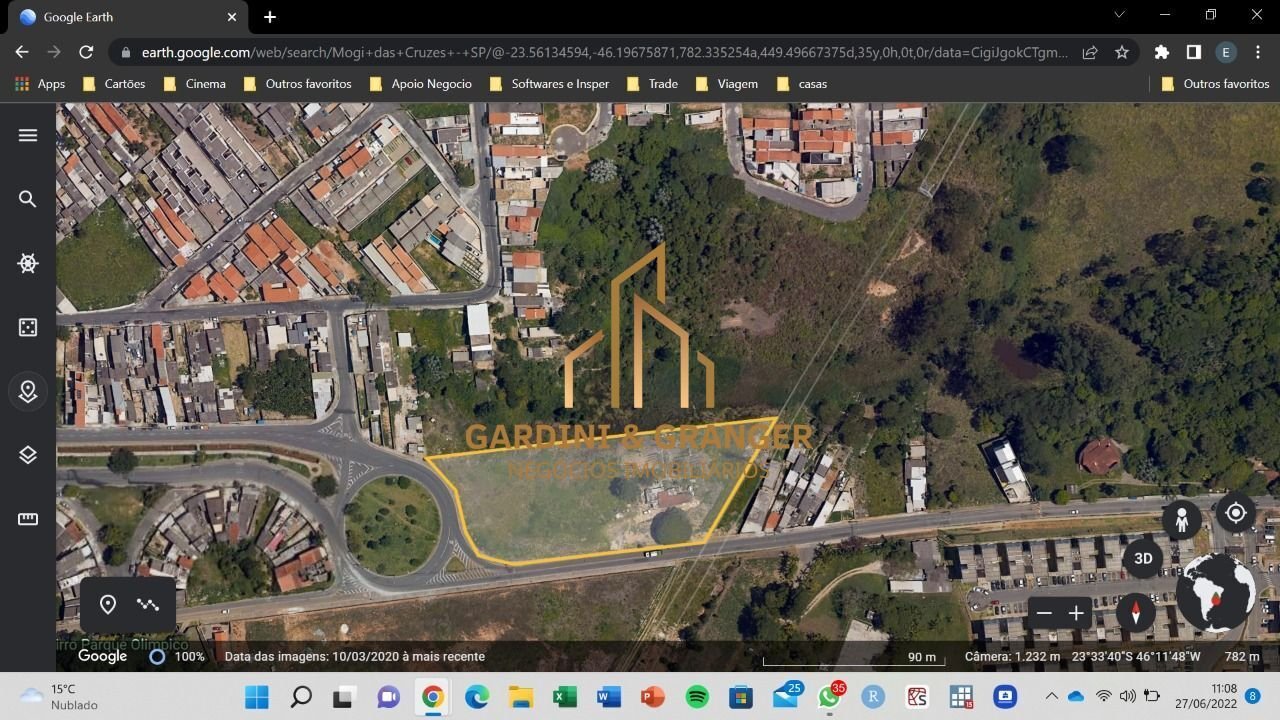Open Voyager ship wheel icon
Viewport: 1280px width, 720px height.
pos(28,263)
